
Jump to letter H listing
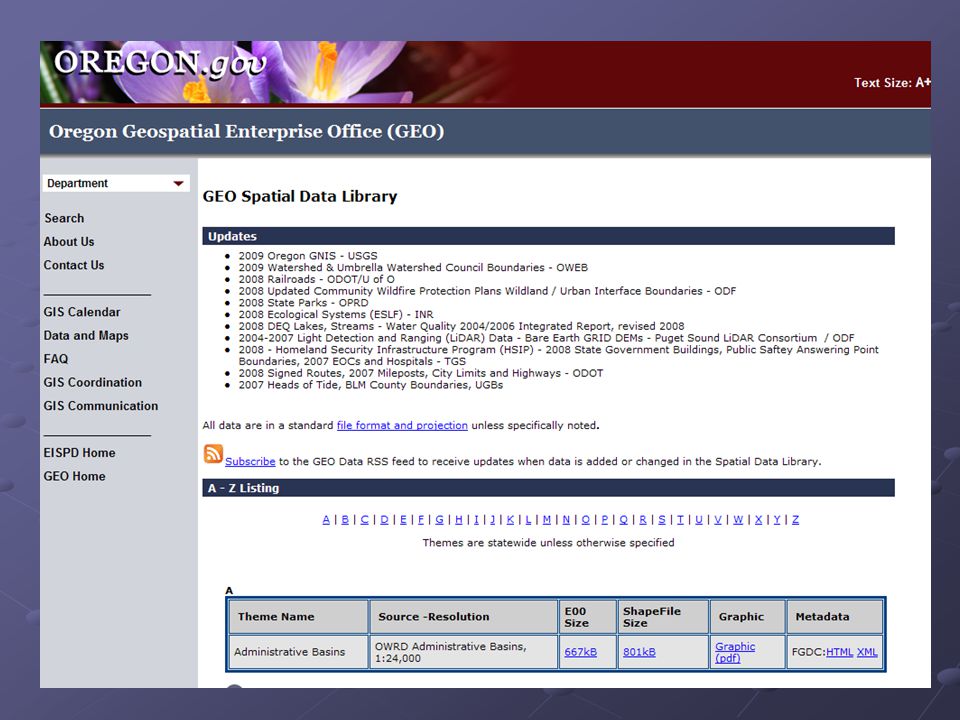(459, 519)
